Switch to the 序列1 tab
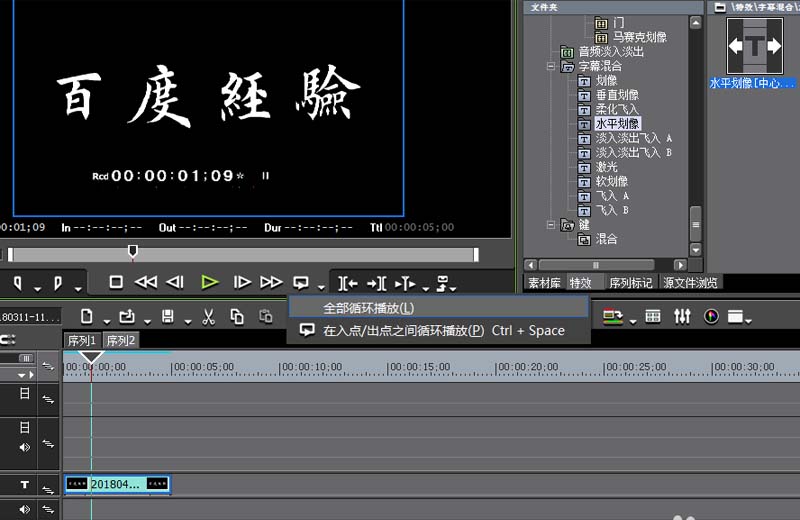 click(x=82, y=340)
